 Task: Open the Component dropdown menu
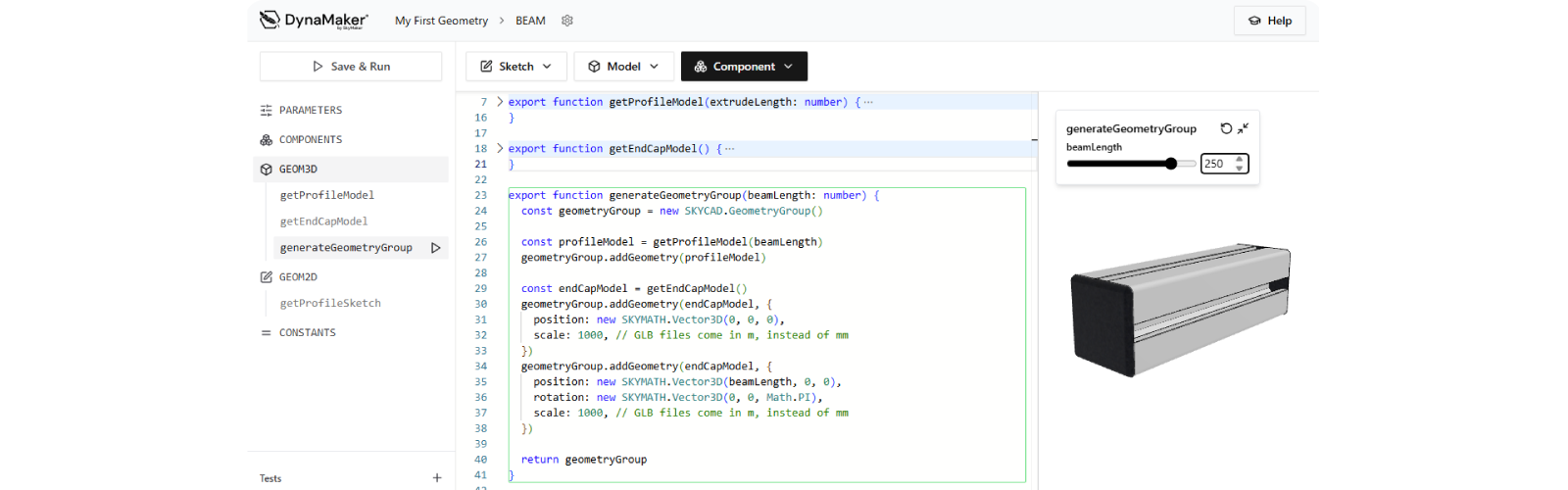[744, 67]
